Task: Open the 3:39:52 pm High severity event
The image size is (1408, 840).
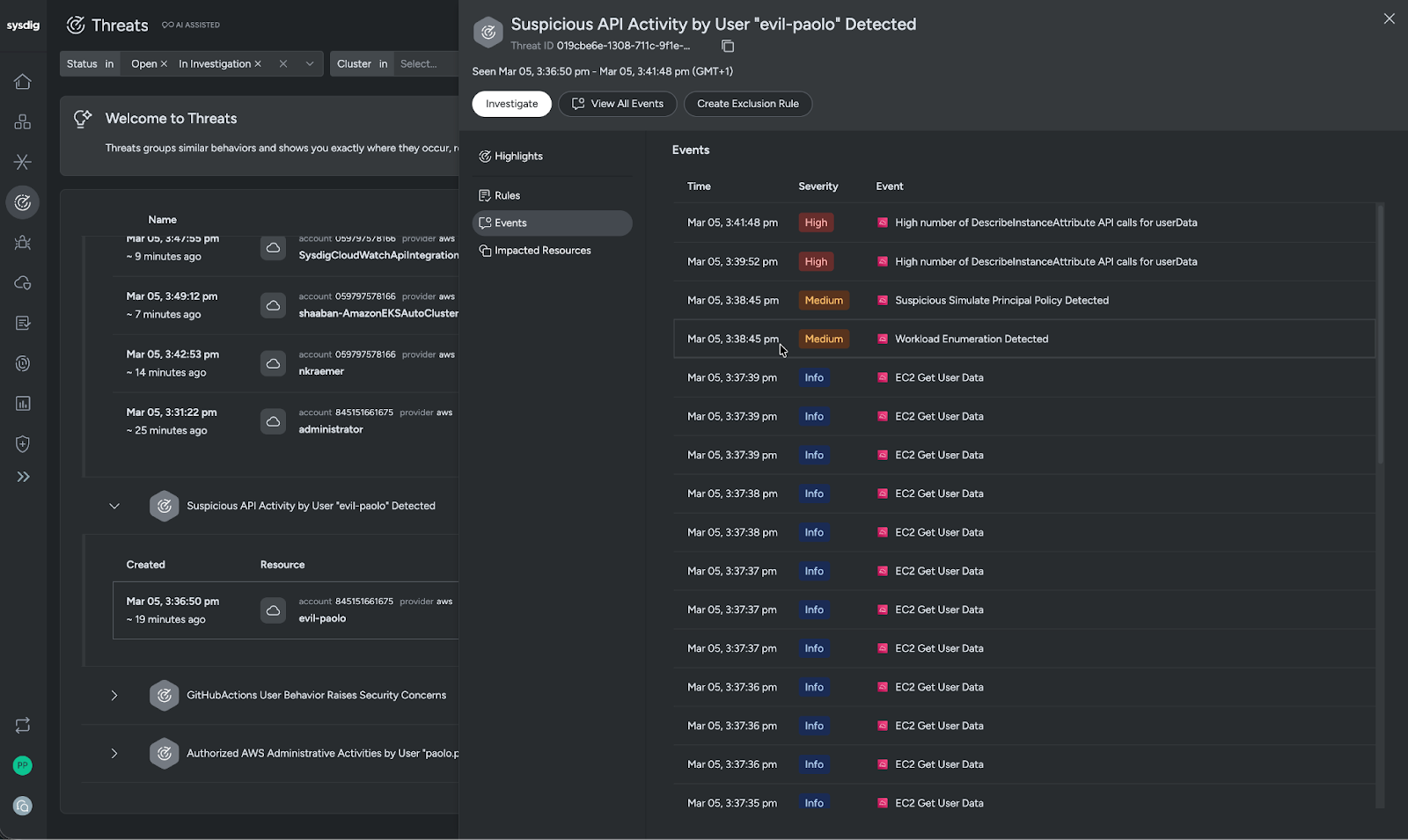Action: 1024,261
